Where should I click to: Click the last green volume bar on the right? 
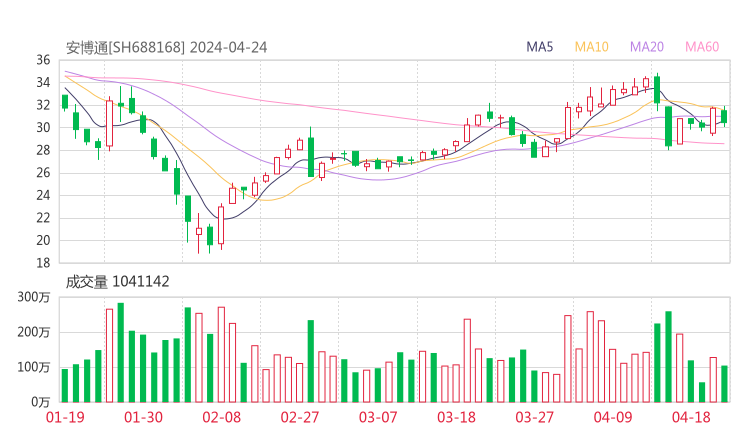(724, 384)
